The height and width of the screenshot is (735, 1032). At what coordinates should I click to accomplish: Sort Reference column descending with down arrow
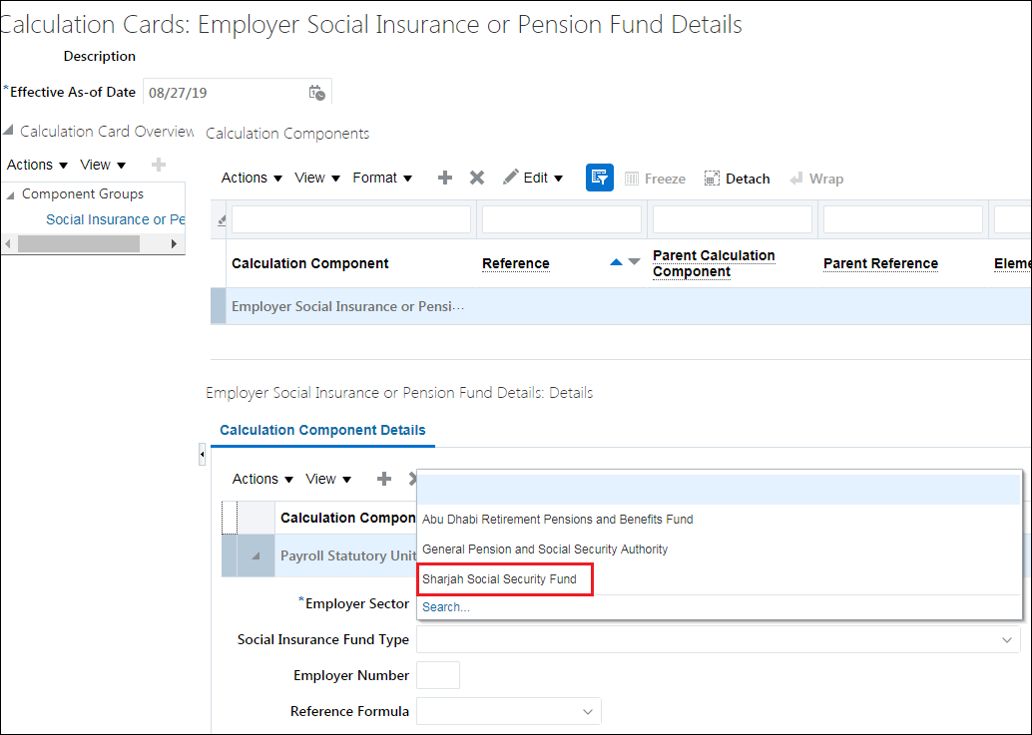coord(634,263)
